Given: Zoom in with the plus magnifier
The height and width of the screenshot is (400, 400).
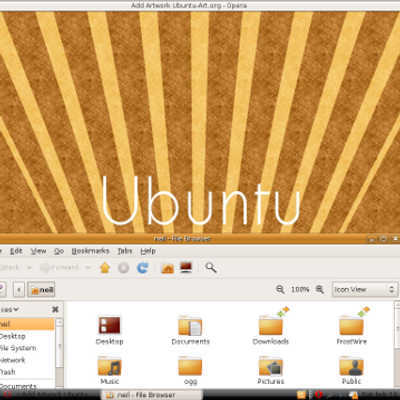Looking at the screenshot, I should tap(320, 289).
